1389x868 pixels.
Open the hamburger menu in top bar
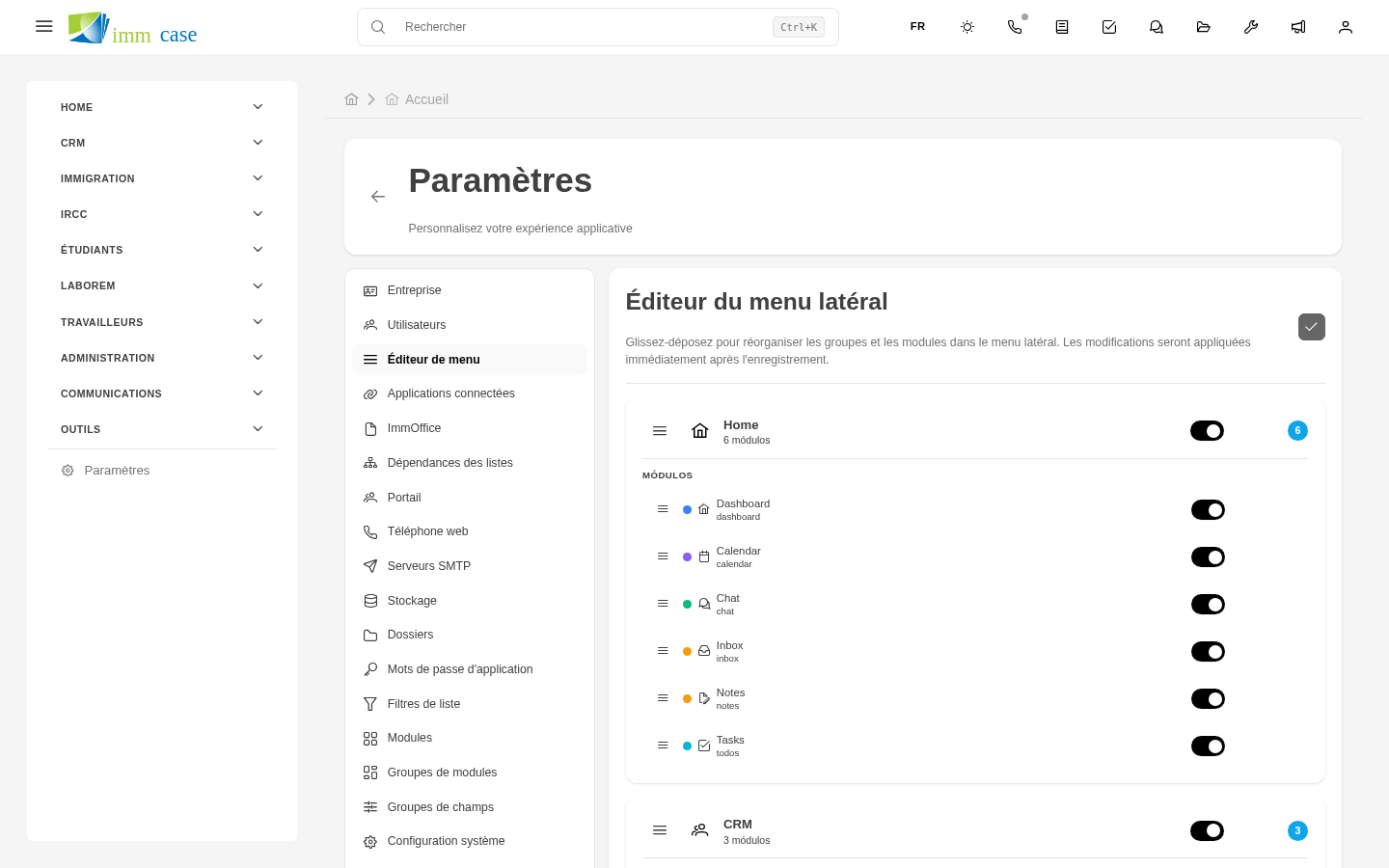[43, 27]
